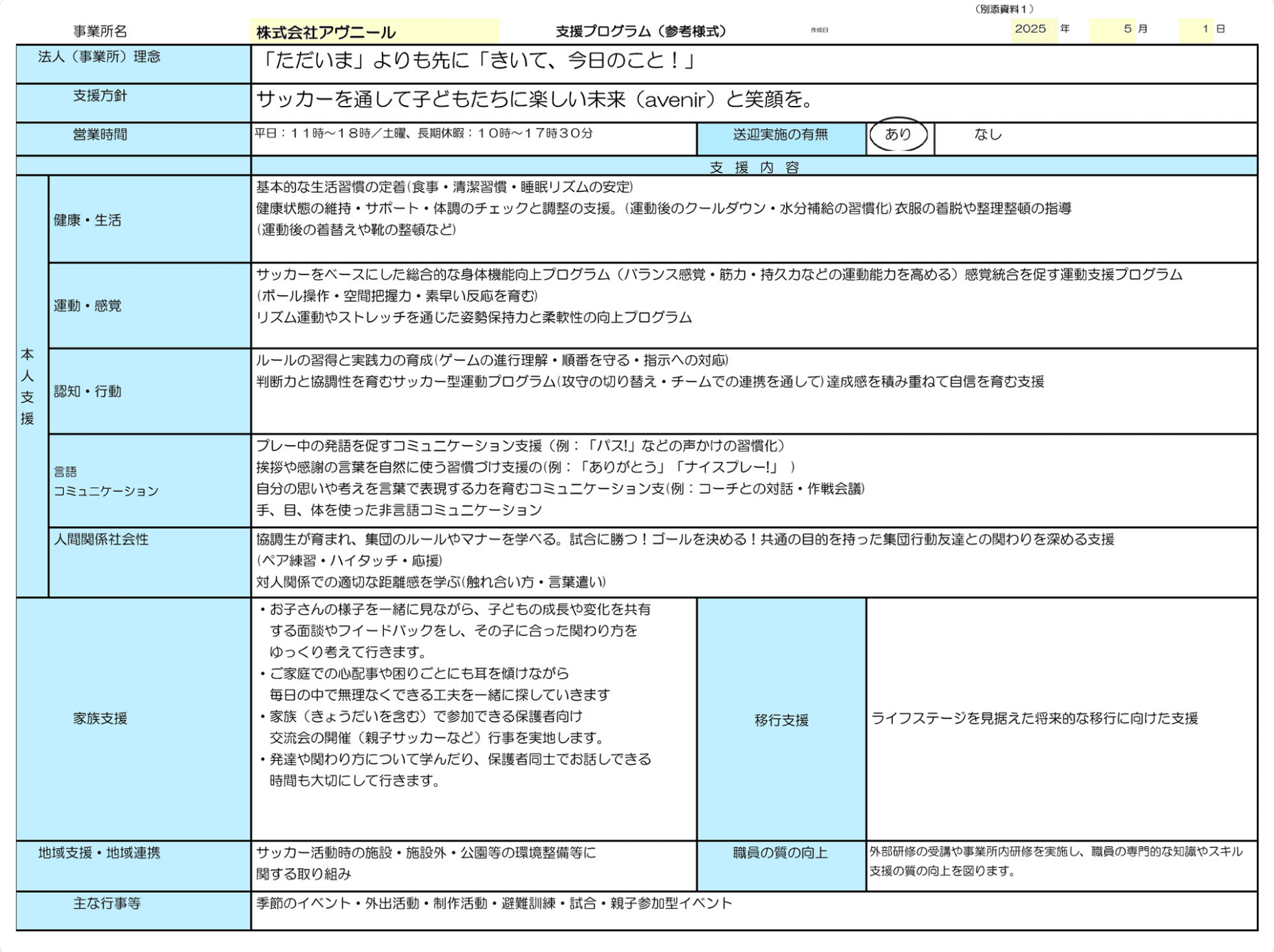Select the text サッカー活動時の施設・施設外・公園等
This screenshot has width=1274, height=952.
pos(426,863)
